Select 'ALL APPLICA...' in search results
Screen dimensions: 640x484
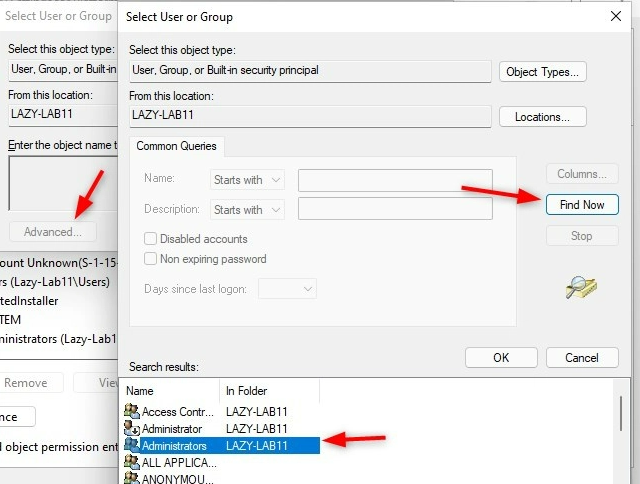[x=179, y=463]
